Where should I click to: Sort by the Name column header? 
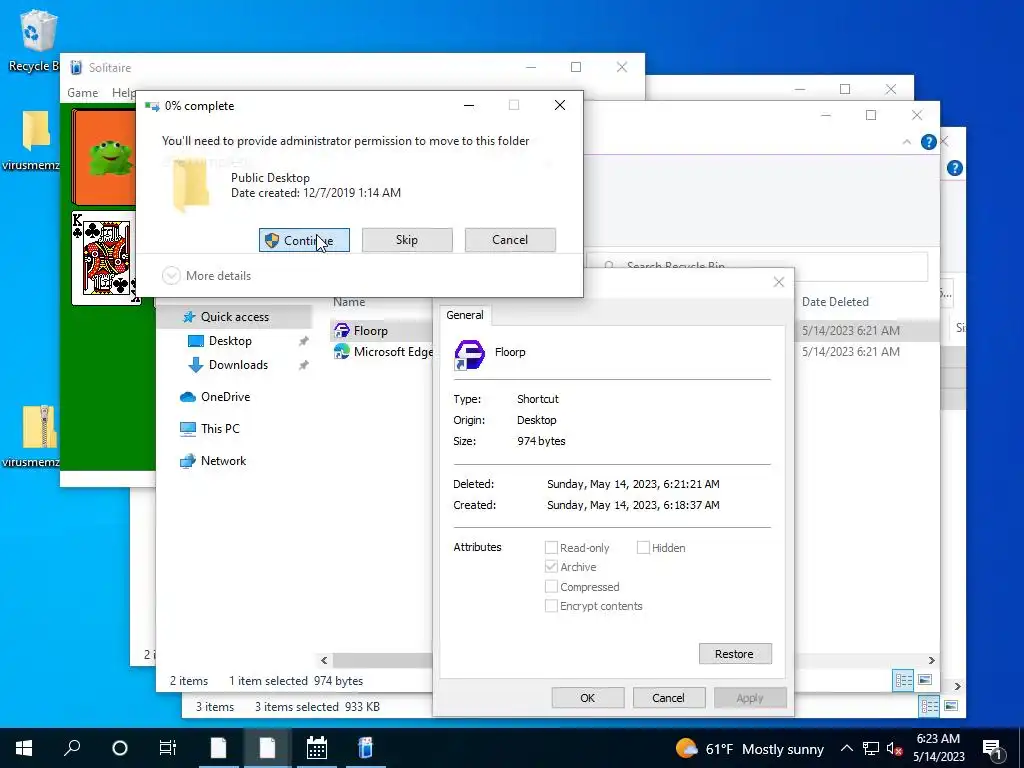tap(349, 302)
